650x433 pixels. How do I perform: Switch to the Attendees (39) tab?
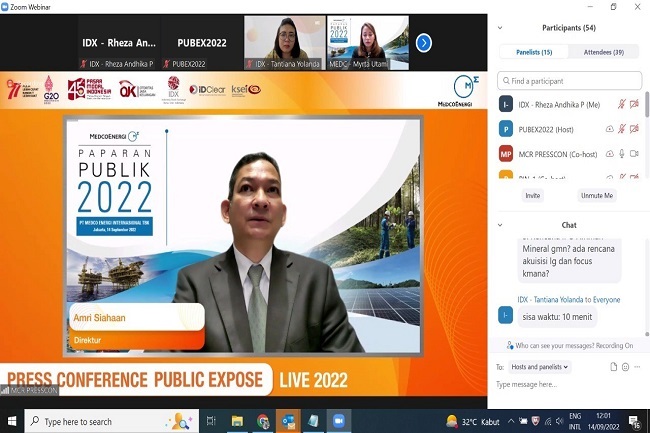pyautogui.click(x=604, y=52)
